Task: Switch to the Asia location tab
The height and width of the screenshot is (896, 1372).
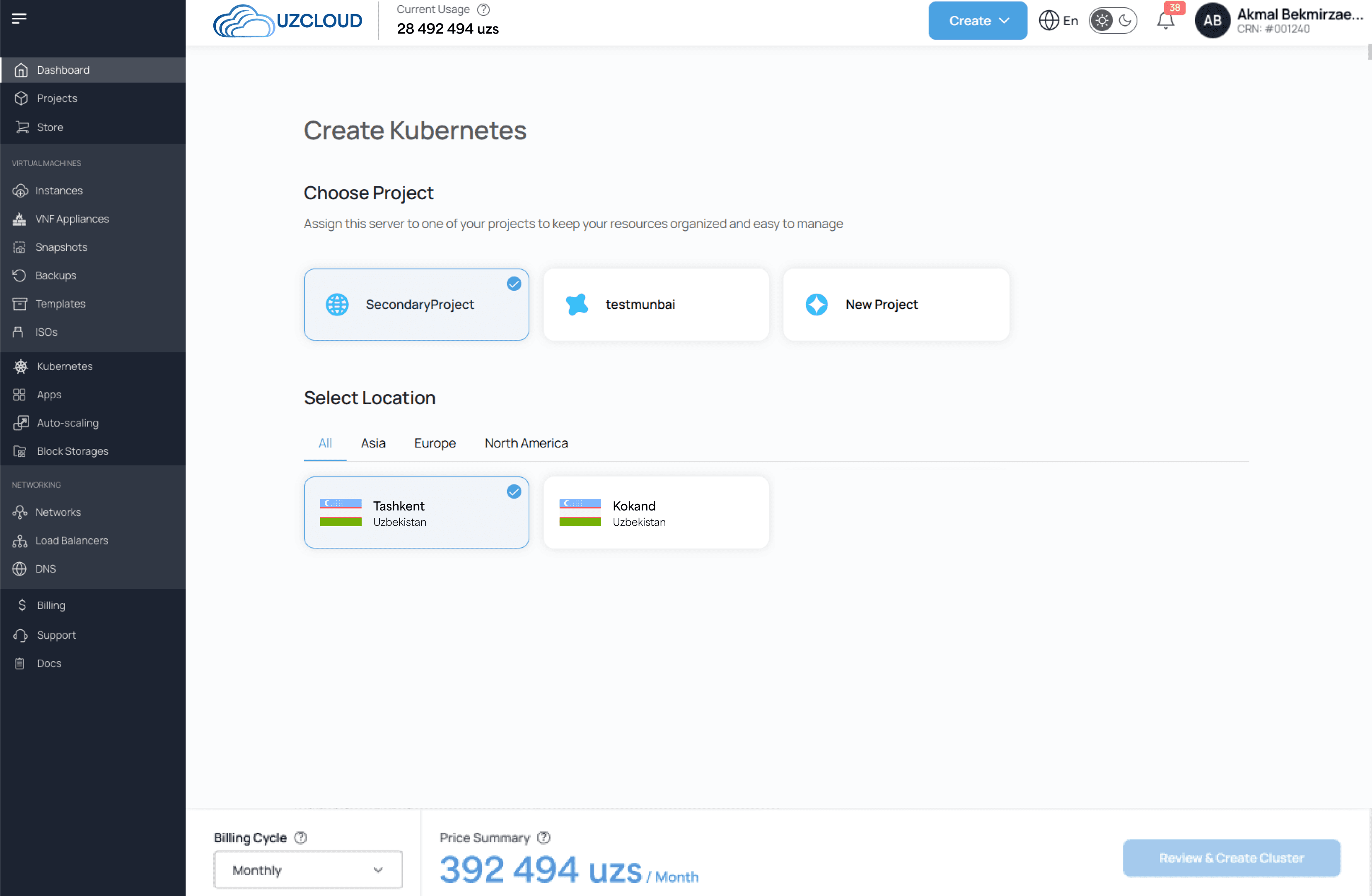Action: tap(373, 443)
